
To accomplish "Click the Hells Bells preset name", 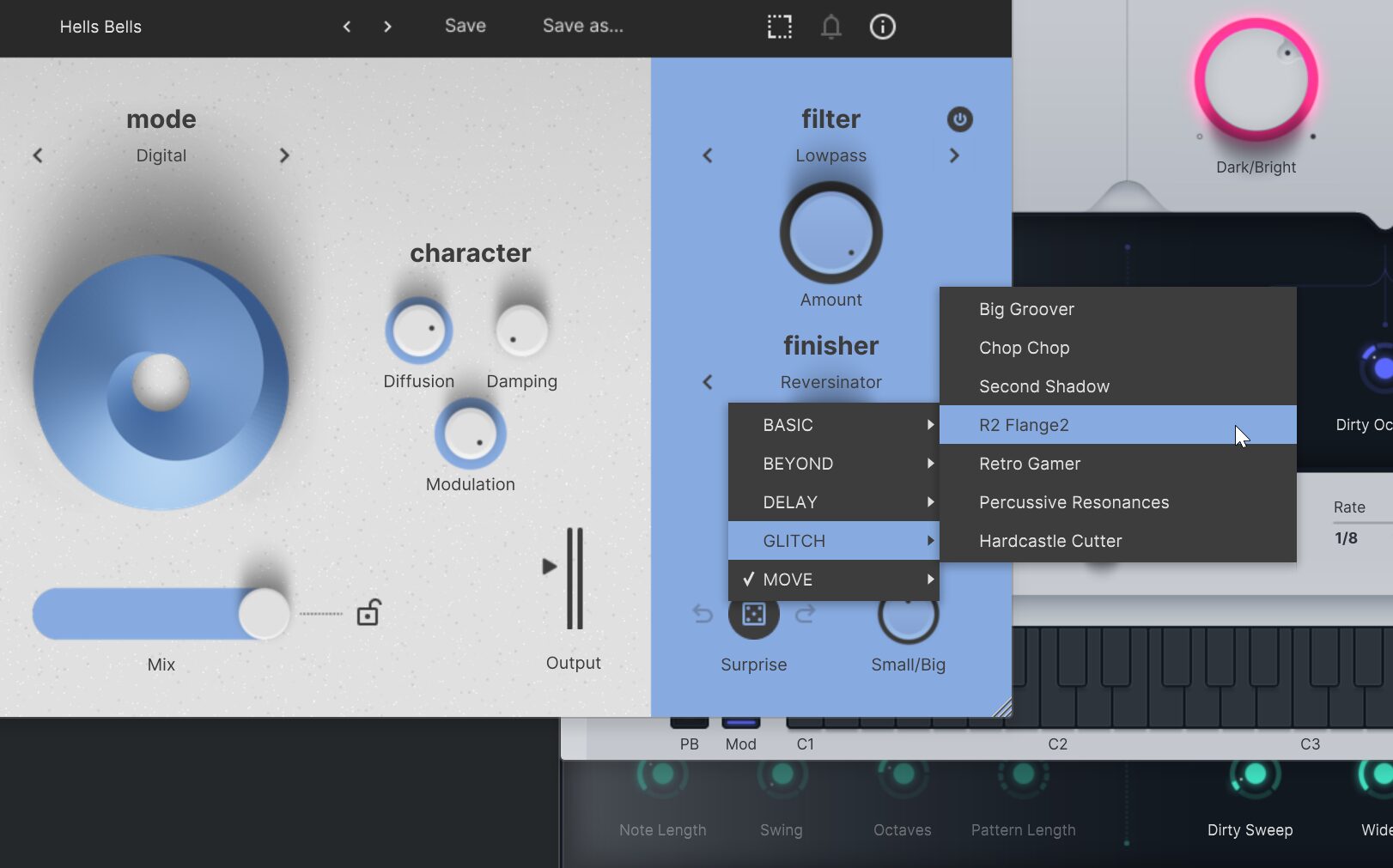I will pyautogui.click(x=100, y=27).
